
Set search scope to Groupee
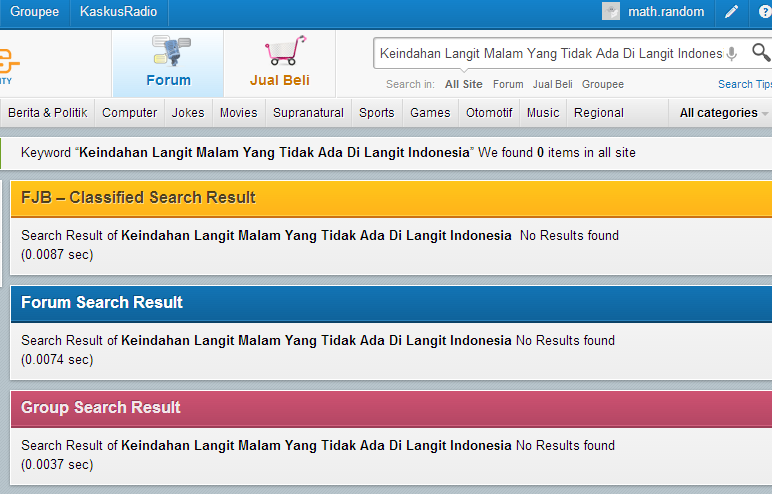click(603, 84)
